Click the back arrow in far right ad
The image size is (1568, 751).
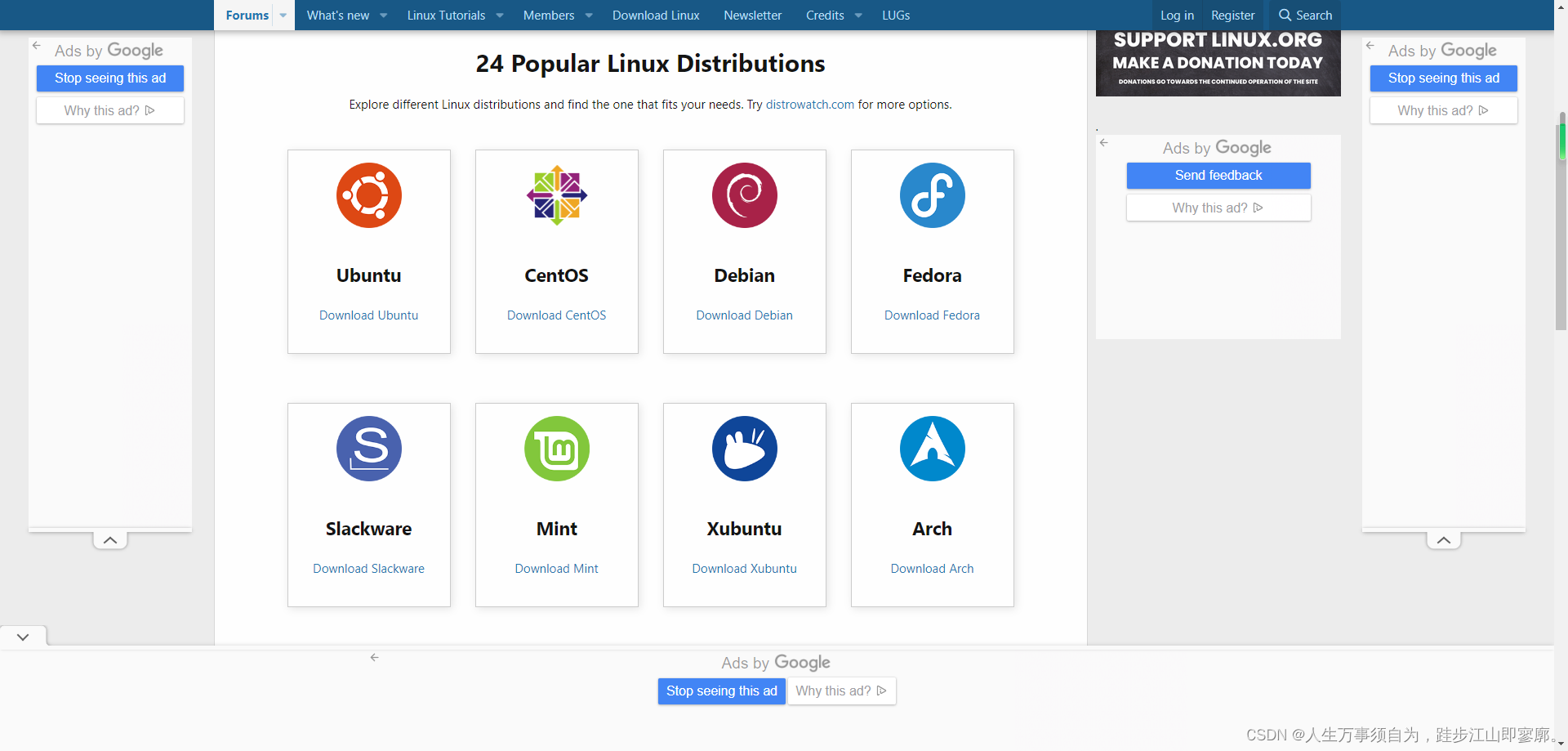[1370, 46]
